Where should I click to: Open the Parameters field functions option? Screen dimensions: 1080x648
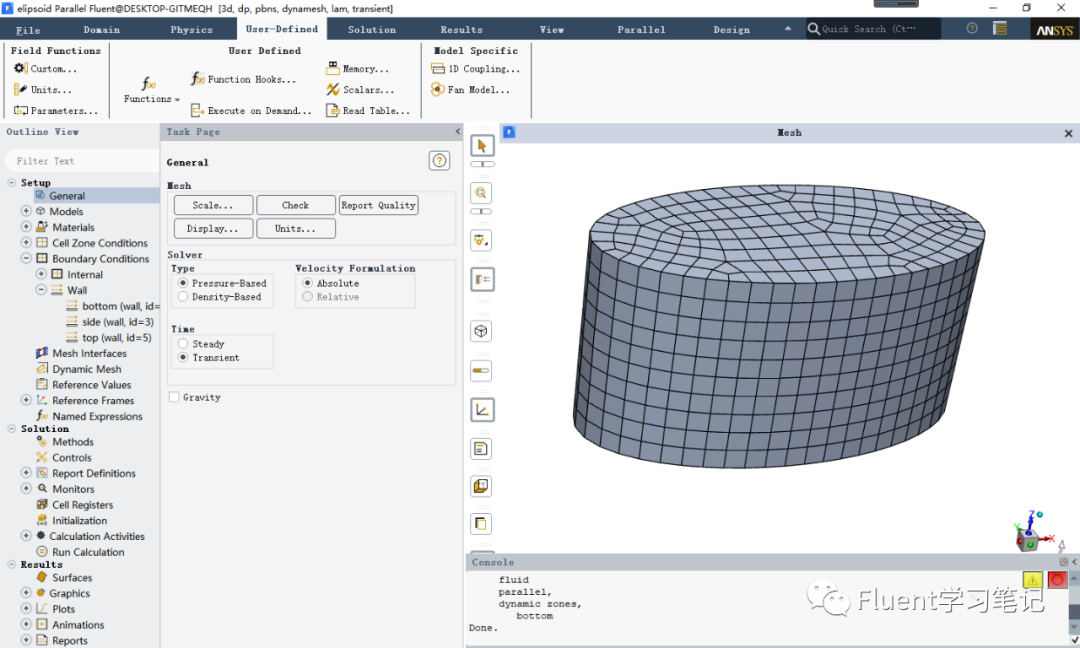pyautogui.click(x=56, y=110)
